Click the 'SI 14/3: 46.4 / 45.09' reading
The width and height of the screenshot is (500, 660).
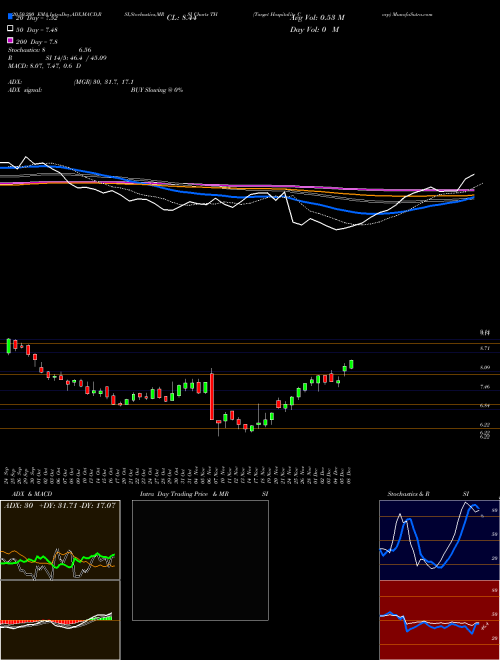click(x=76, y=58)
